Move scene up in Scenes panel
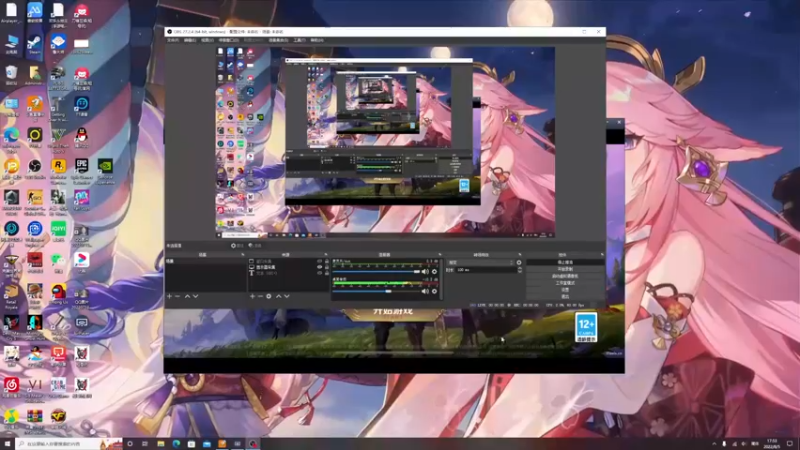This screenshot has width=800, height=450. (187, 296)
